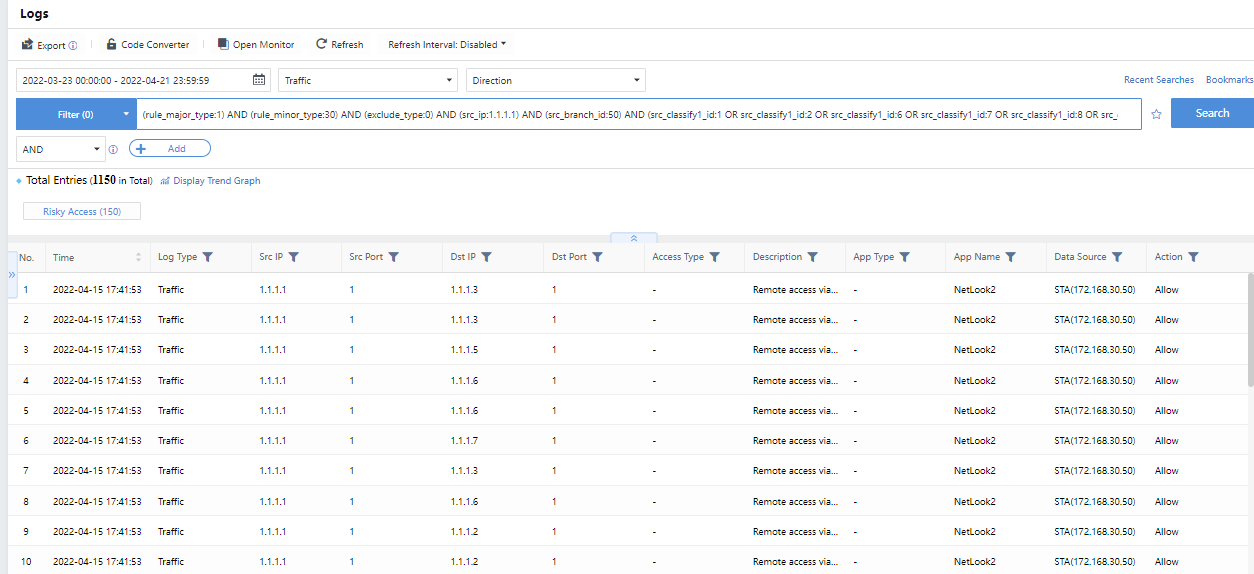Show Display Trend Graph
Image resolution: width=1254 pixels, height=574 pixels.
210,181
